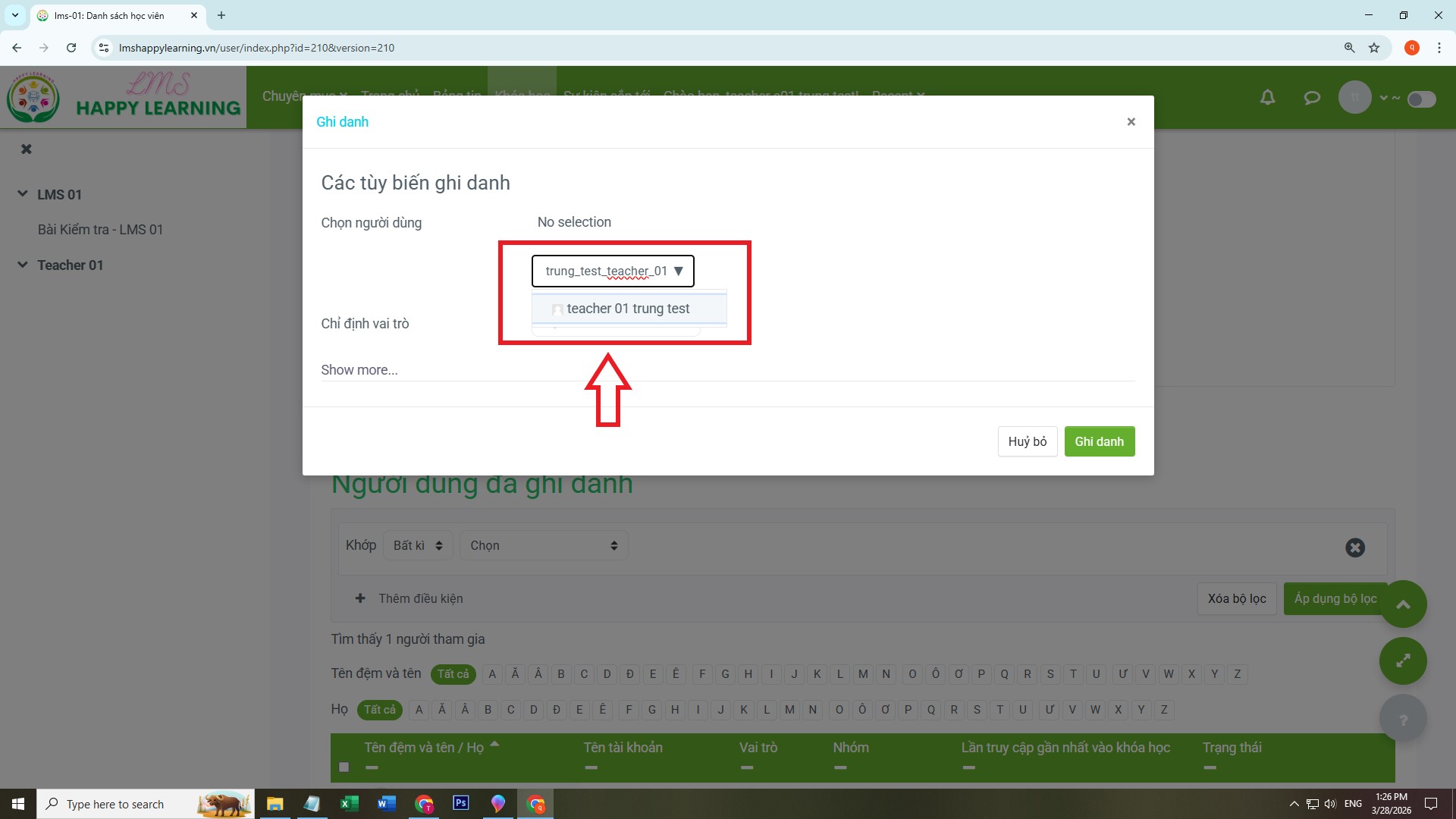Click the scroll-to-top arrow button
1456x819 pixels.
click(x=1402, y=604)
